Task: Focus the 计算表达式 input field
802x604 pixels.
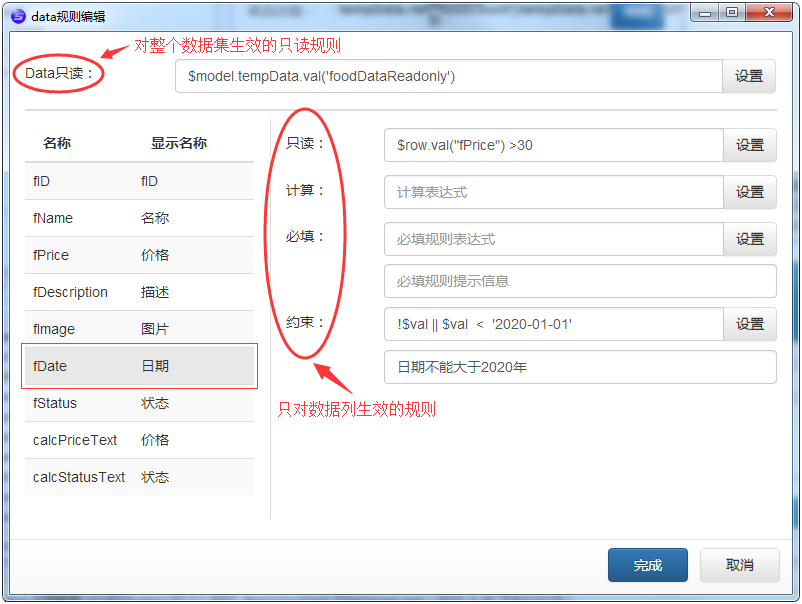Action: 554,192
